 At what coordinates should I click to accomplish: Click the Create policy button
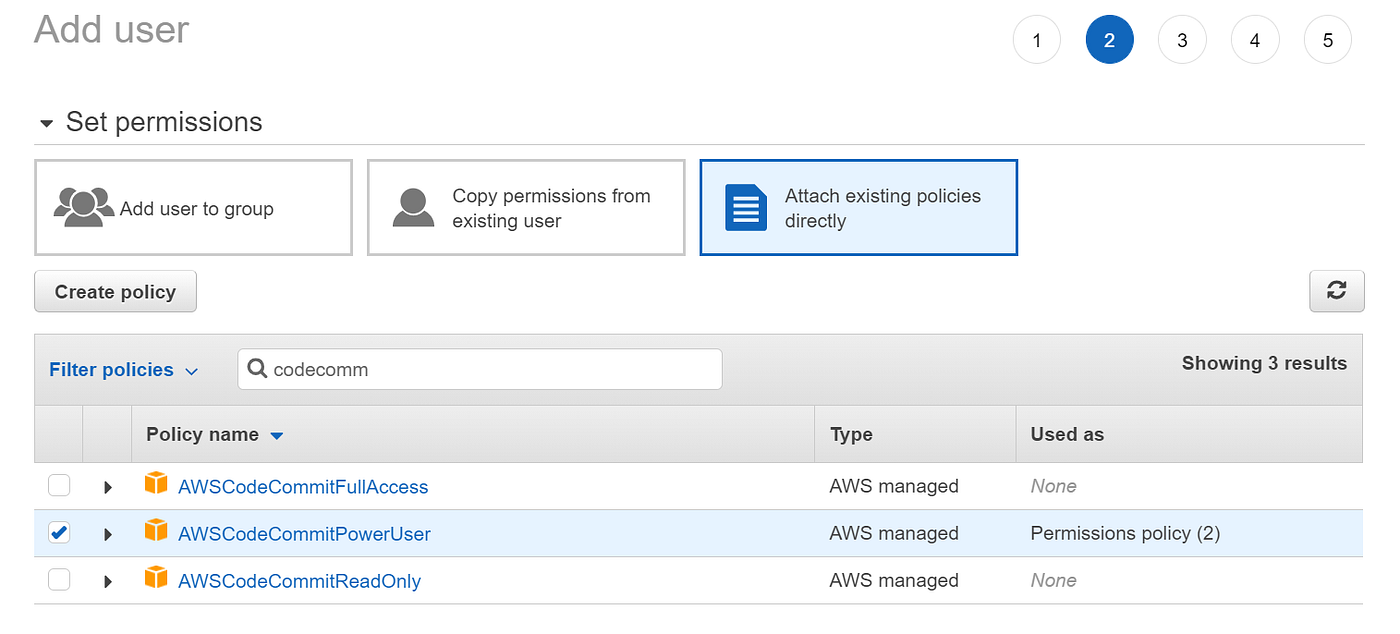pyautogui.click(x=115, y=292)
